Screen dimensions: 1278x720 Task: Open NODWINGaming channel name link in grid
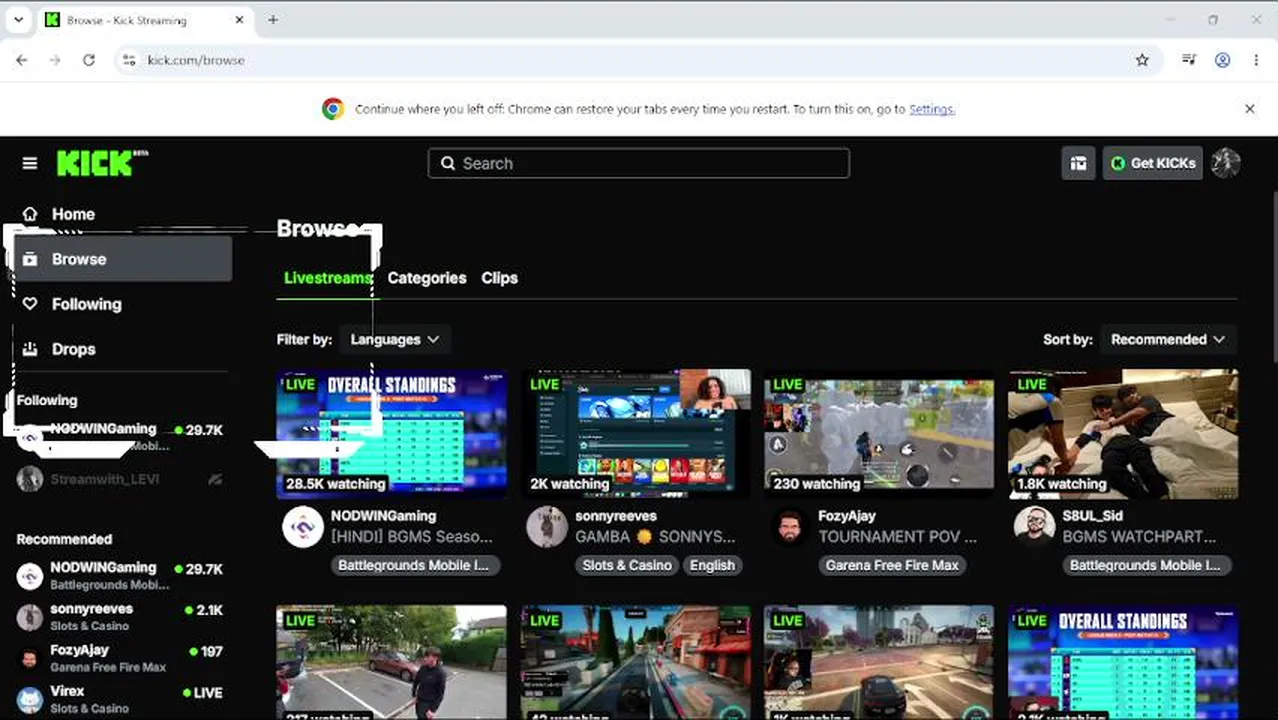383,516
